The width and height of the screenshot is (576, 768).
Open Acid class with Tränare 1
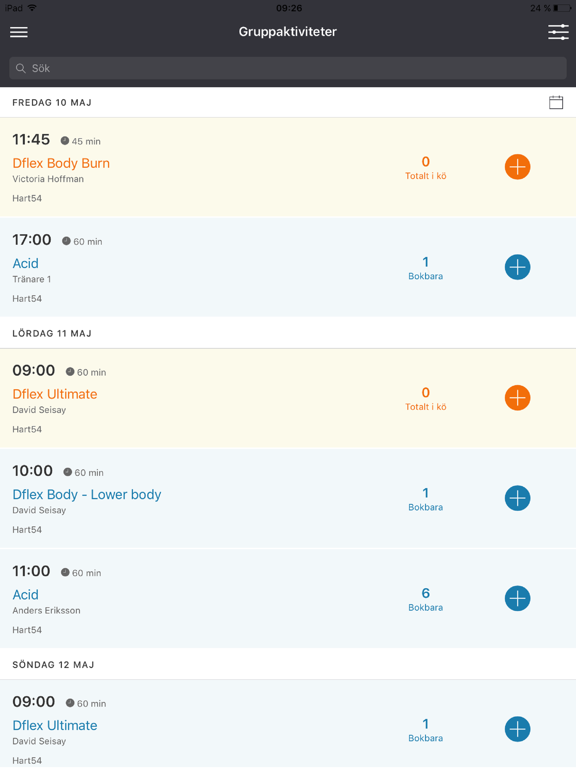click(x=25, y=264)
